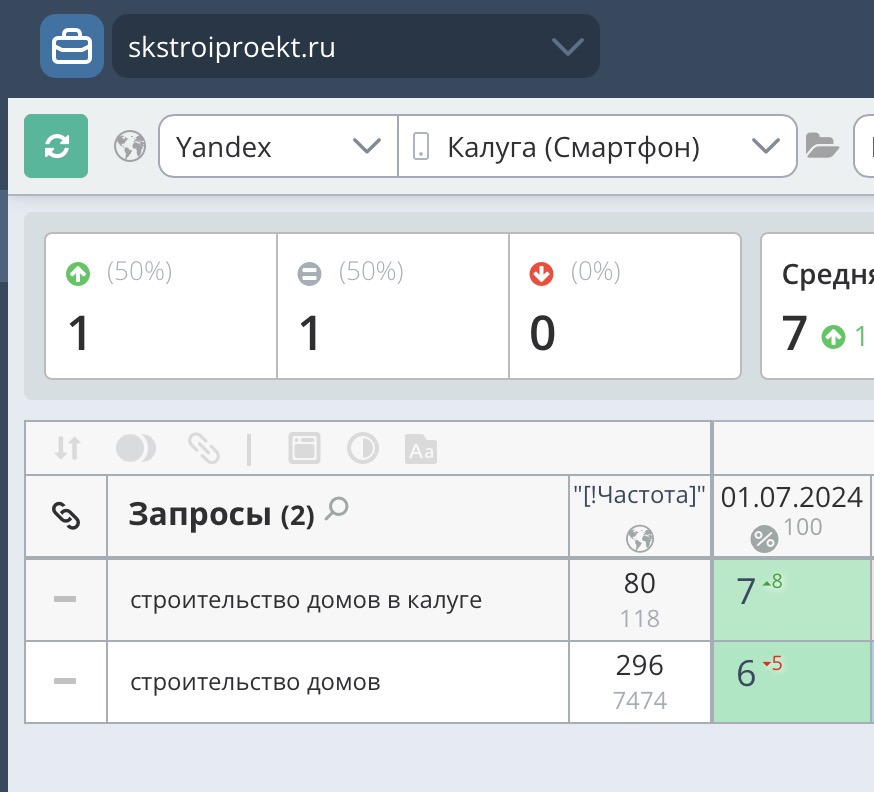This screenshot has width=874, height=792.
Task: Click the green position cell showing 7
Action: click(x=790, y=599)
